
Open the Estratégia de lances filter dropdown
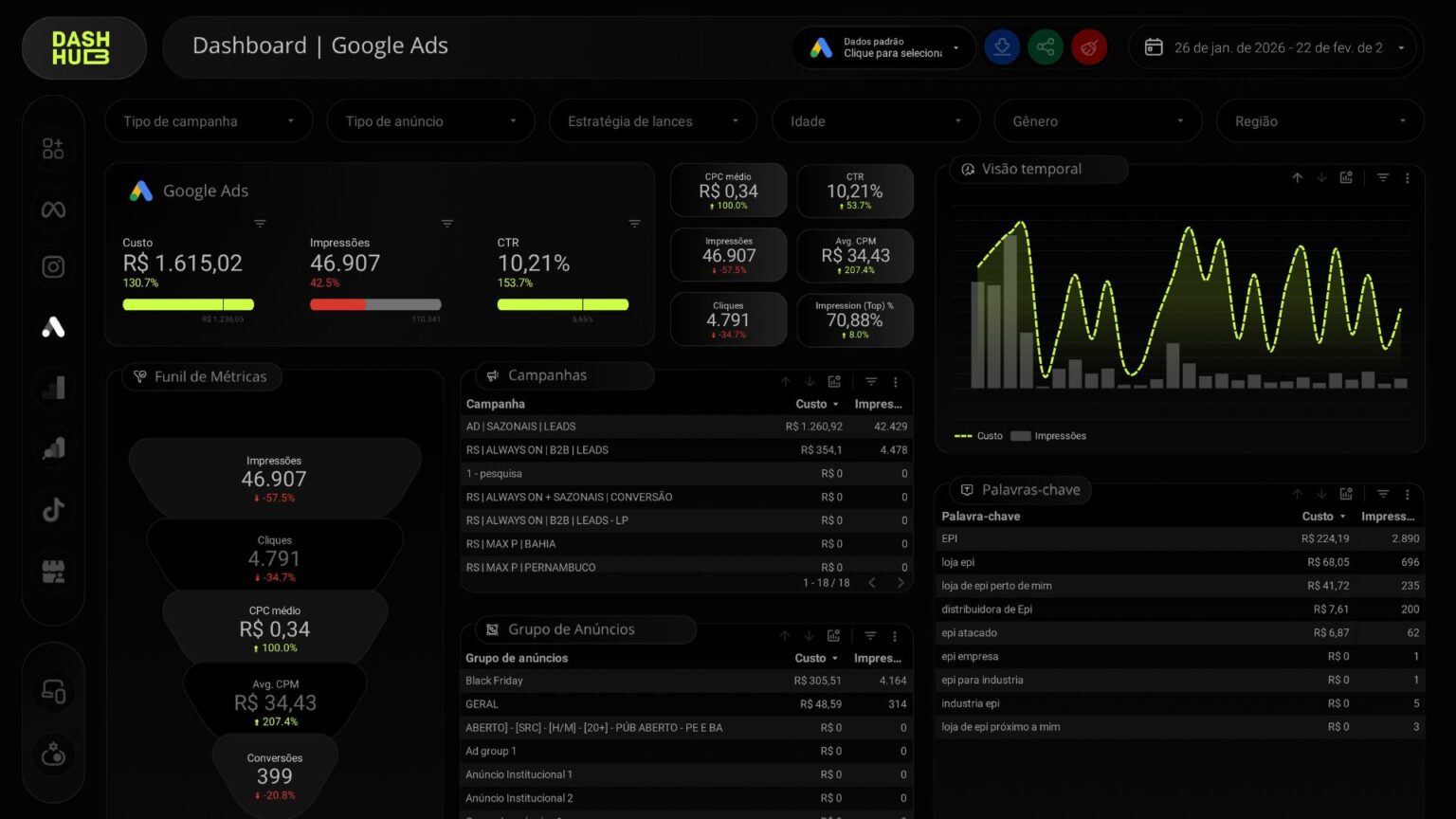(x=652, y=121)
